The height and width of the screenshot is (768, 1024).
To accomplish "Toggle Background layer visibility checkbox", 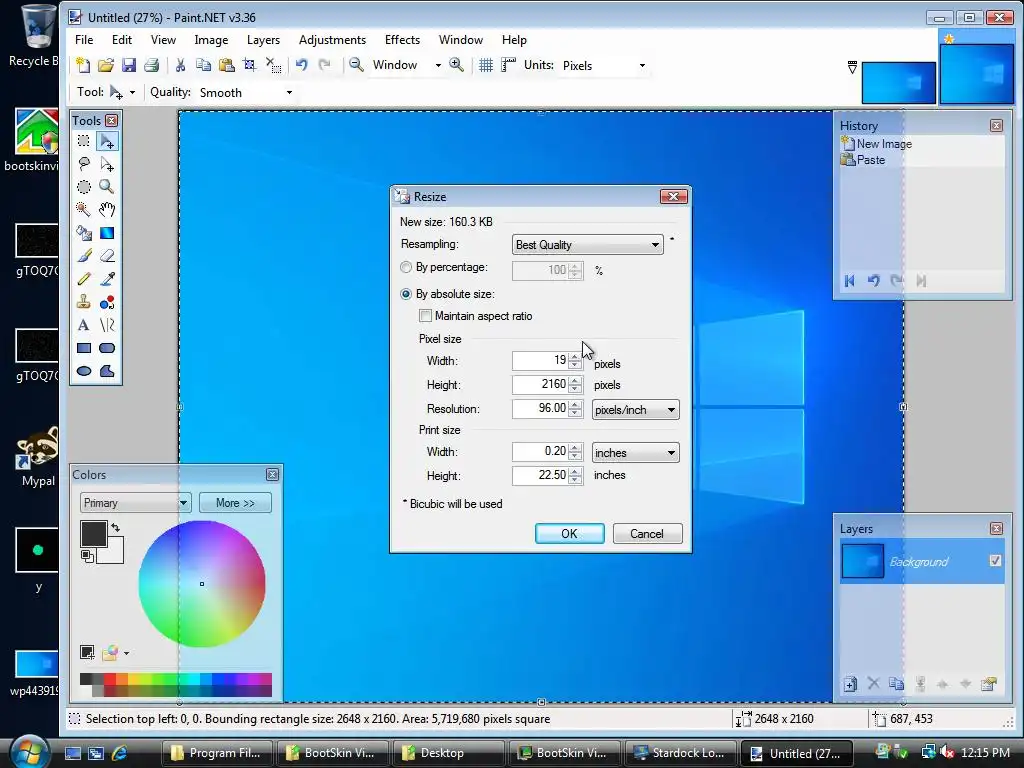I will coord(995,560).
